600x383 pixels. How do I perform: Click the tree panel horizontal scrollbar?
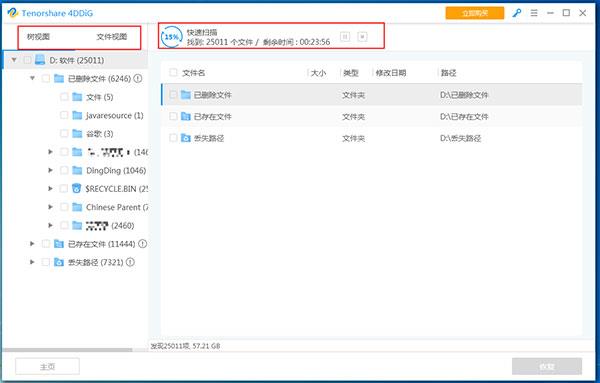(x=68, y=350)
